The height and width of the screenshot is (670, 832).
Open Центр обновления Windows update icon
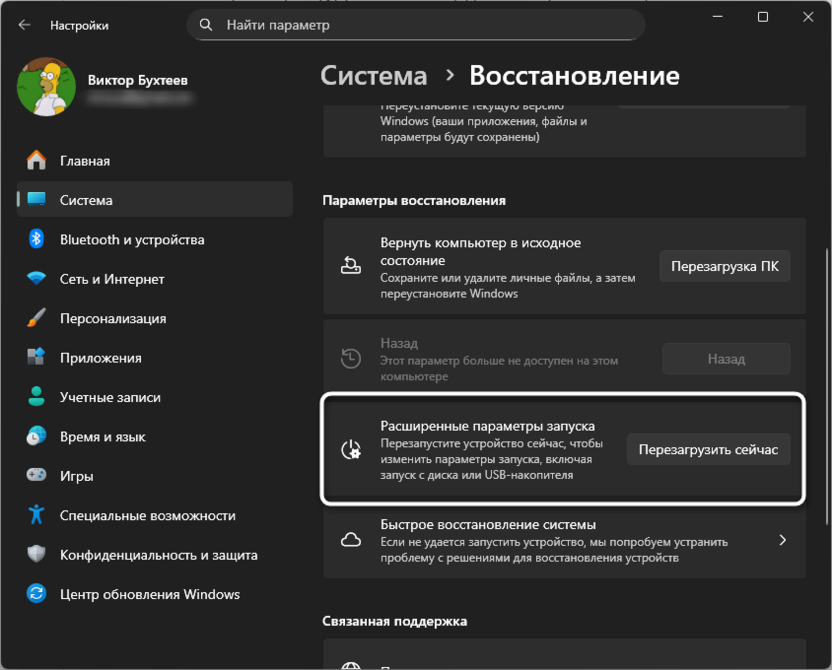pos(38,594)
